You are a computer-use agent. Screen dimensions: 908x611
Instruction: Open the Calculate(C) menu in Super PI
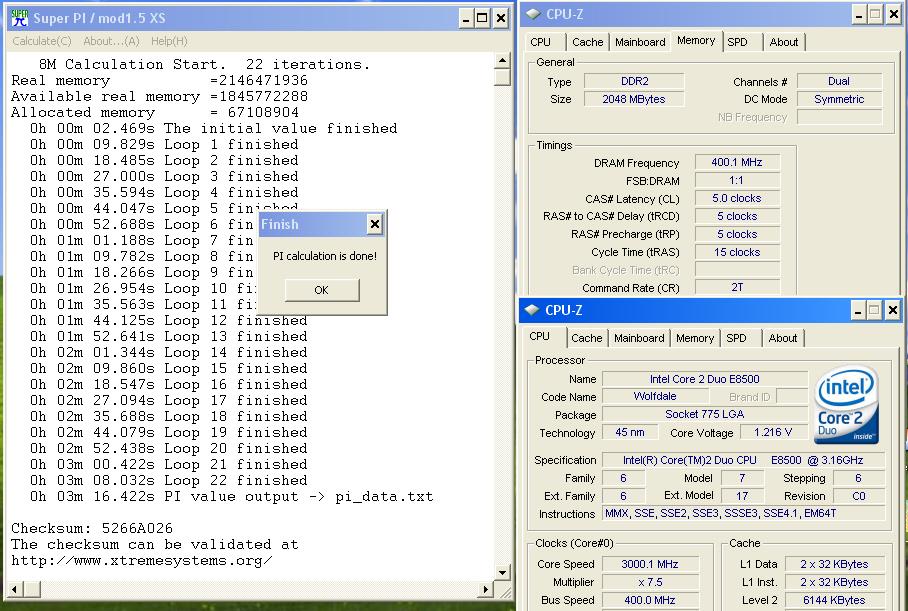[x=42, y=41]
